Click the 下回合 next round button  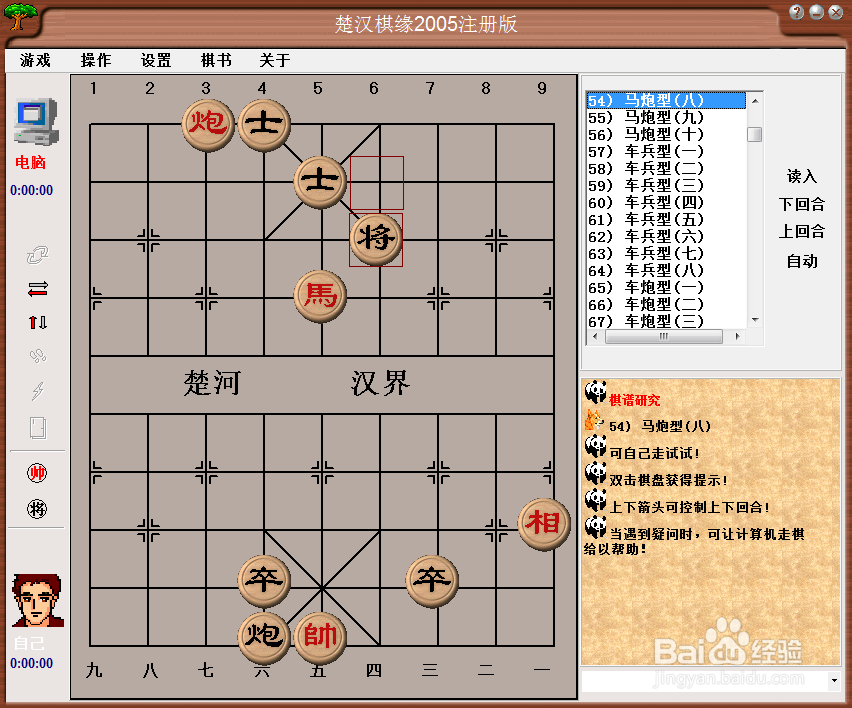point(802,204)
